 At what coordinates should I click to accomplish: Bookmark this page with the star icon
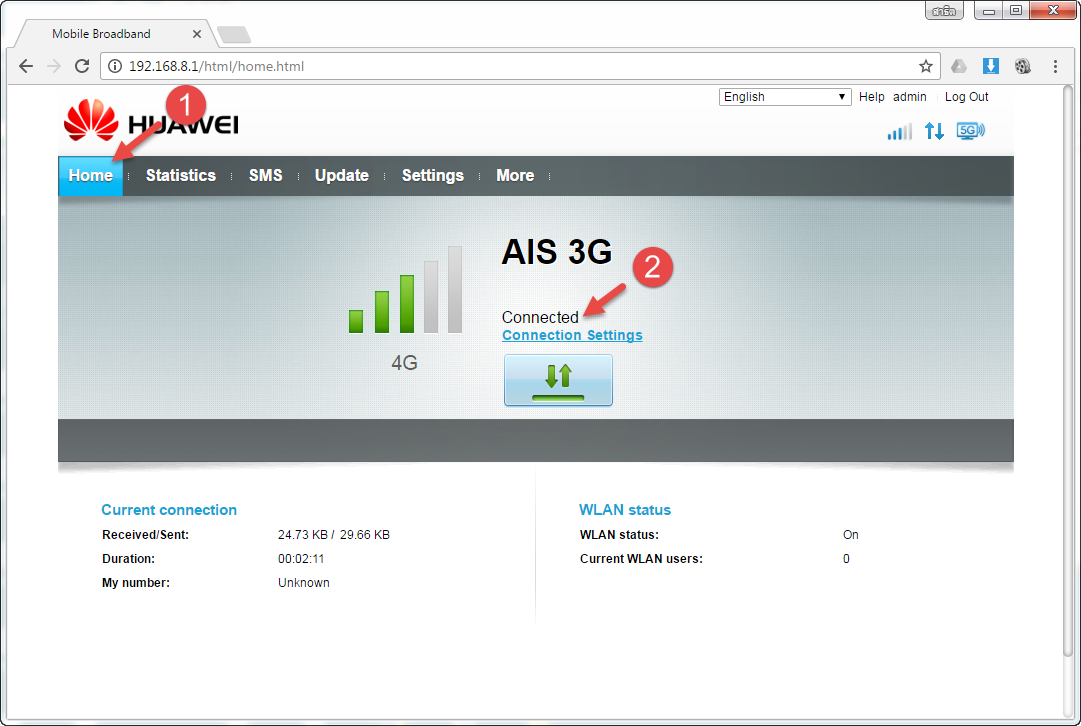click(925, 66)
